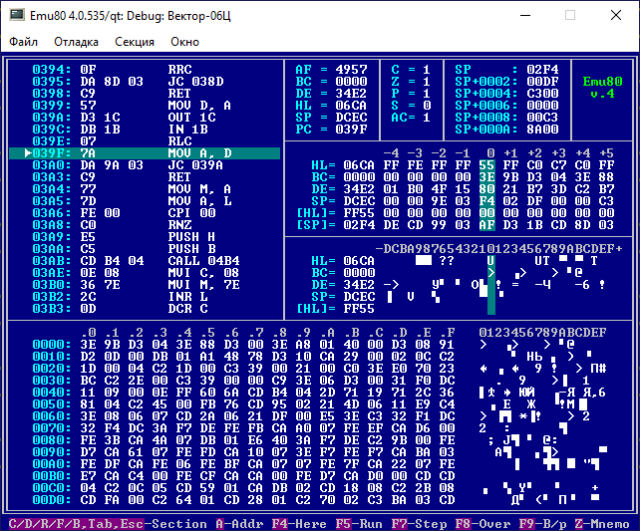Click F5-Run hint in bottom bar
640x531 pixels.
pos(359,521)
